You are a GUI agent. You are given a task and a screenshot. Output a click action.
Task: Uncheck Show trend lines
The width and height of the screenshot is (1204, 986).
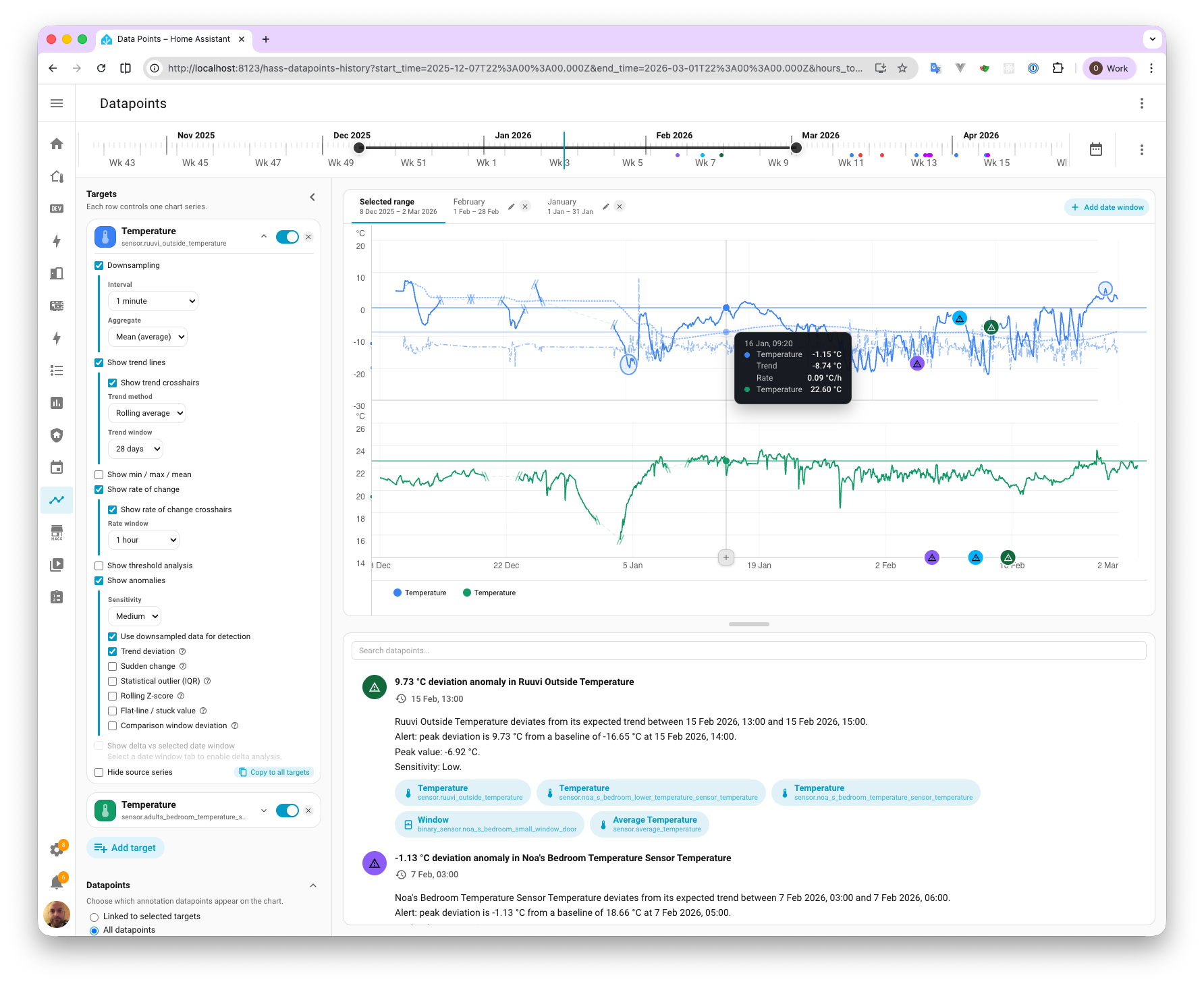(x=99, y=362)
